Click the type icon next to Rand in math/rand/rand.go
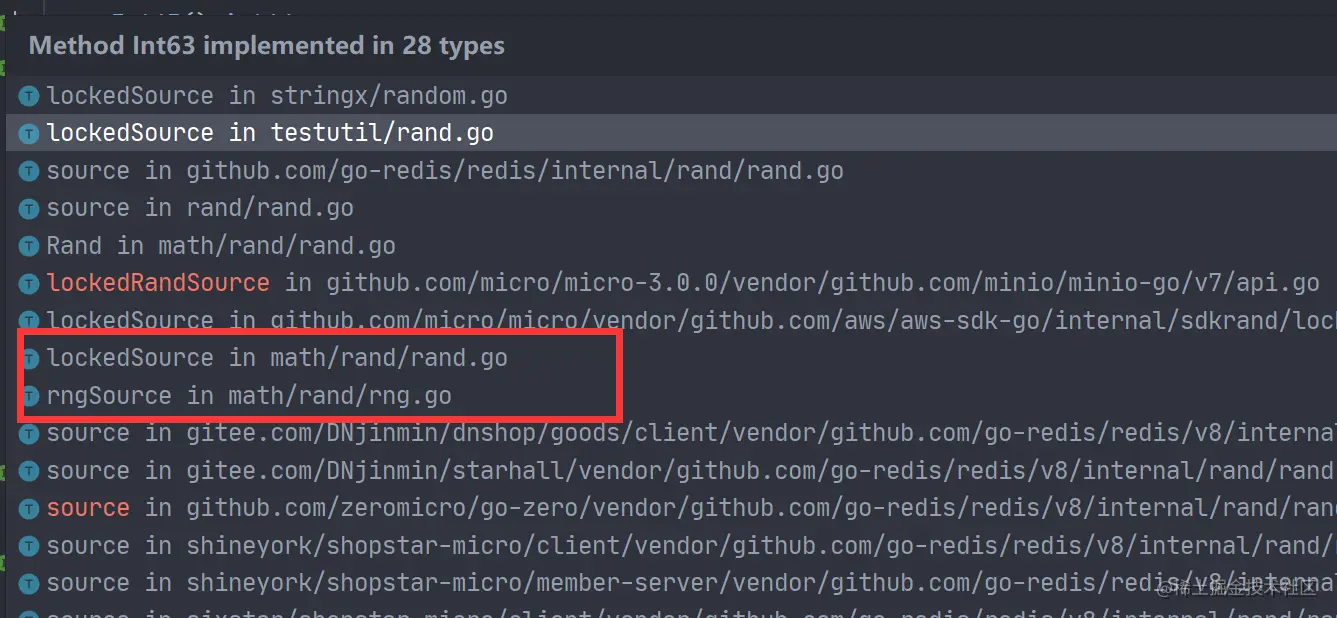1337x618 pixels. tap(28, 245)
